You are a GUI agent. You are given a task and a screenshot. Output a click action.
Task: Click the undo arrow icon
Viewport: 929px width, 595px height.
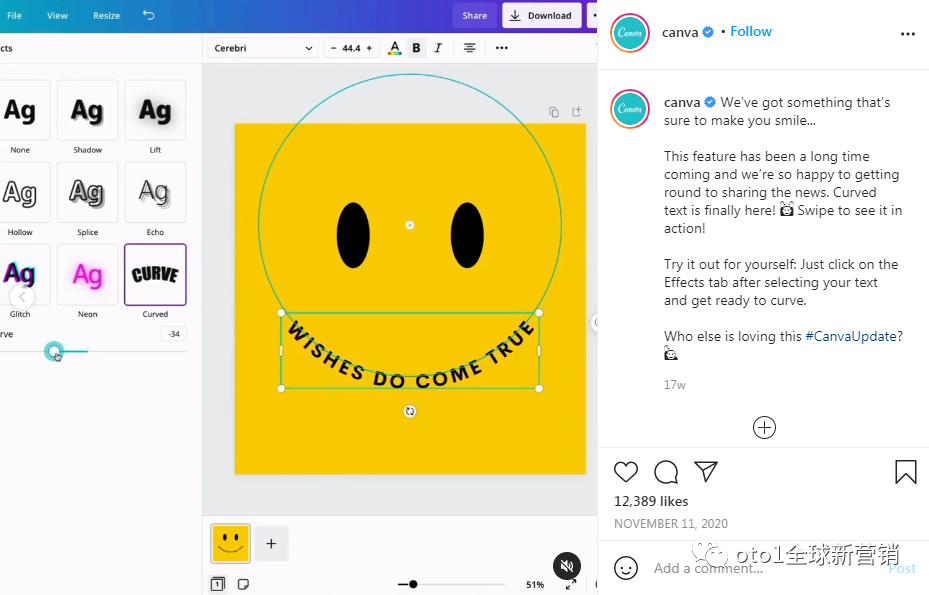point(149,15)
